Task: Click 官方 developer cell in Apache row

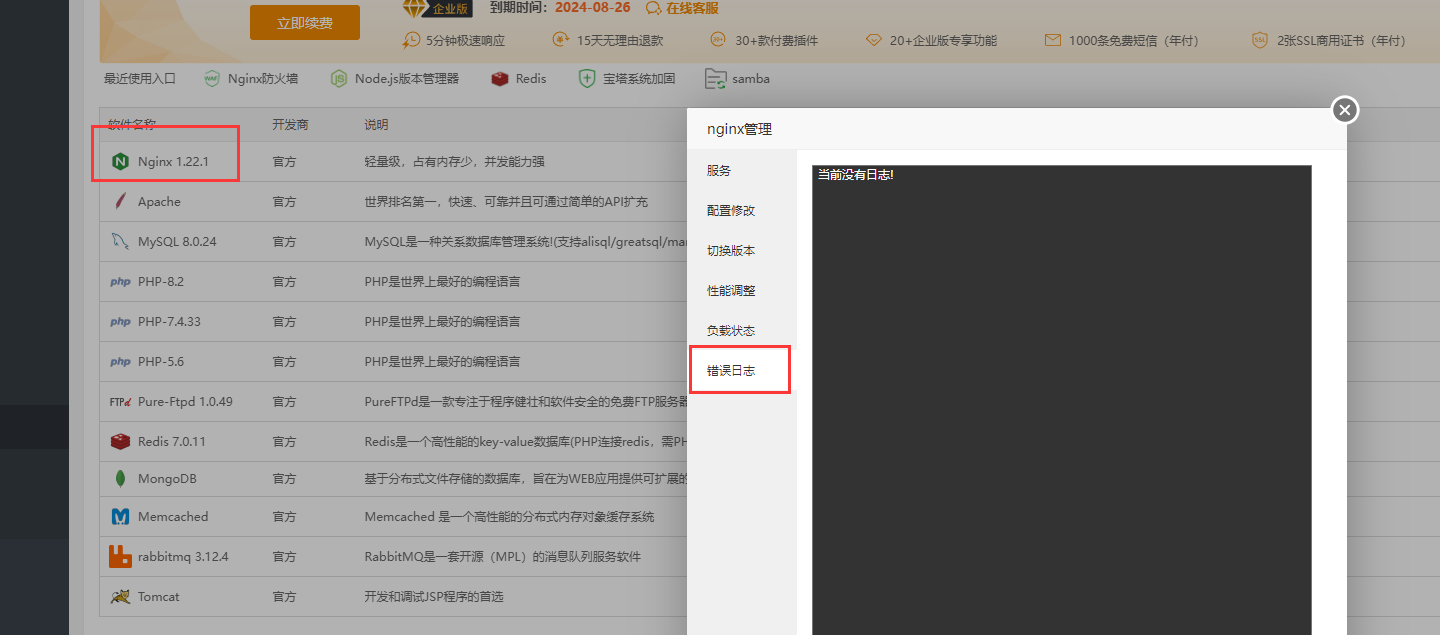Action: click(285, 201)
